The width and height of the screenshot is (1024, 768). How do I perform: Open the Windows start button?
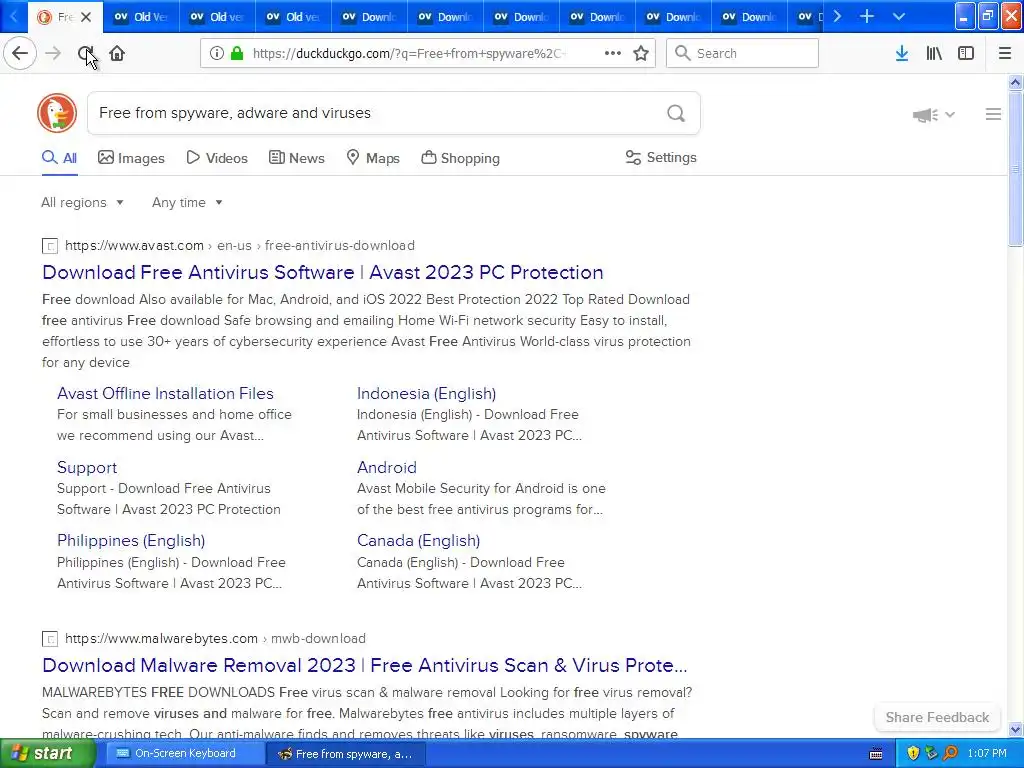tap(47, 753)
